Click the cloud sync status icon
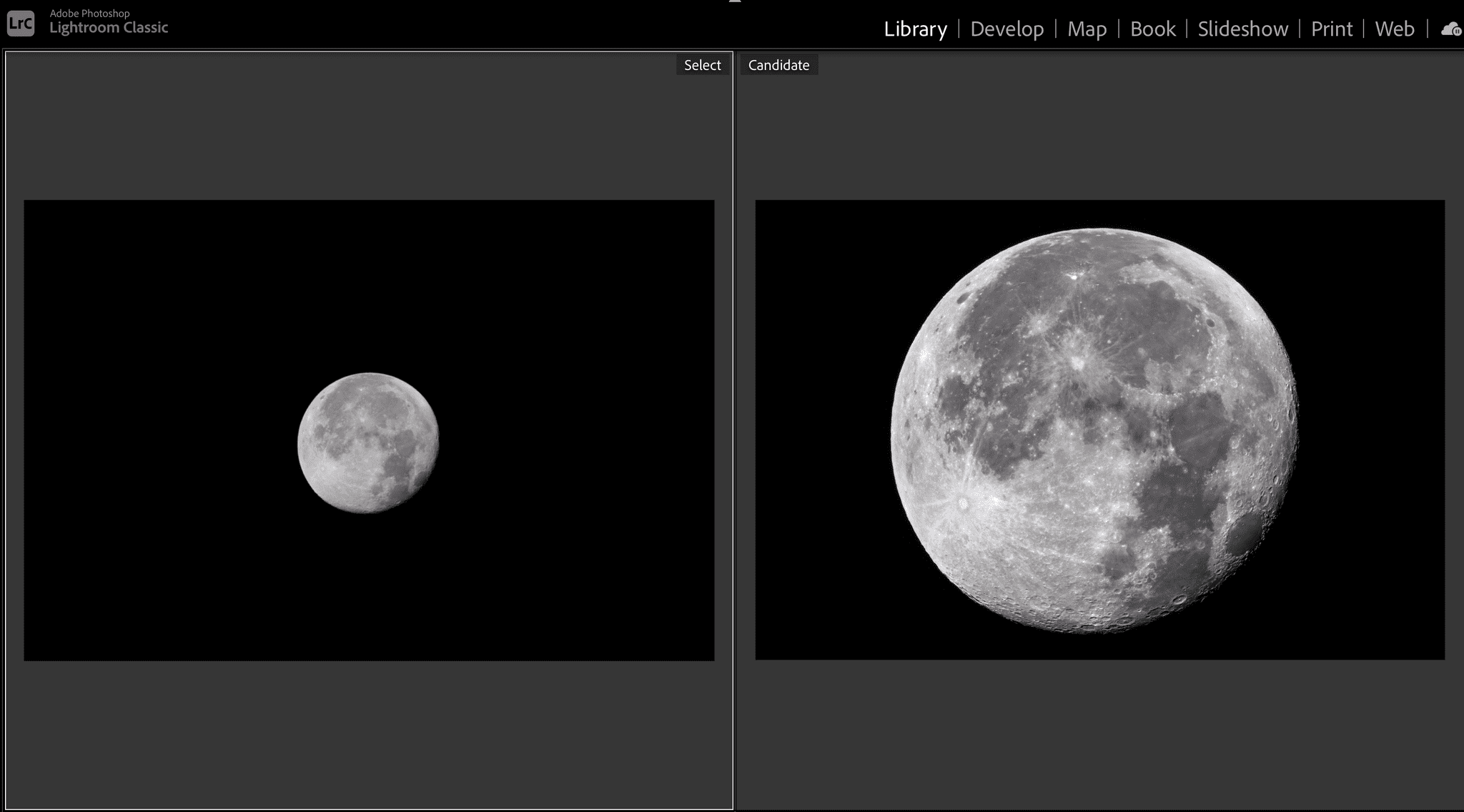Screen dimensions: 1464x812 pos(1451,28)
